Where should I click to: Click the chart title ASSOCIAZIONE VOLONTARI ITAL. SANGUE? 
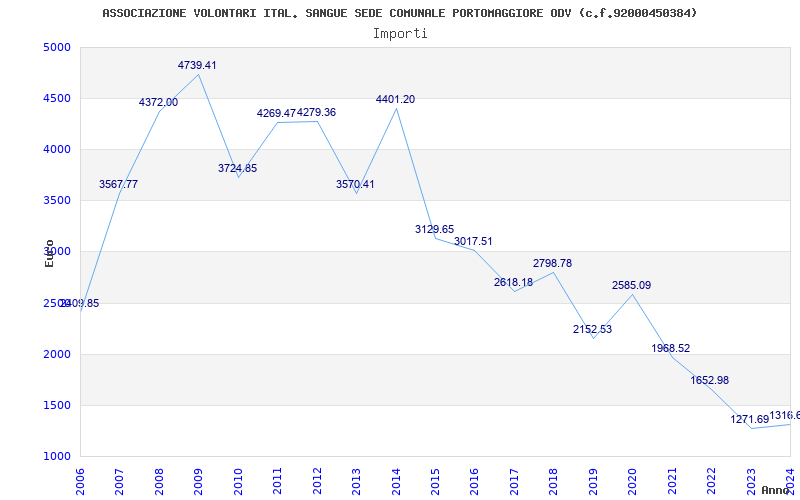coord(399,13)
